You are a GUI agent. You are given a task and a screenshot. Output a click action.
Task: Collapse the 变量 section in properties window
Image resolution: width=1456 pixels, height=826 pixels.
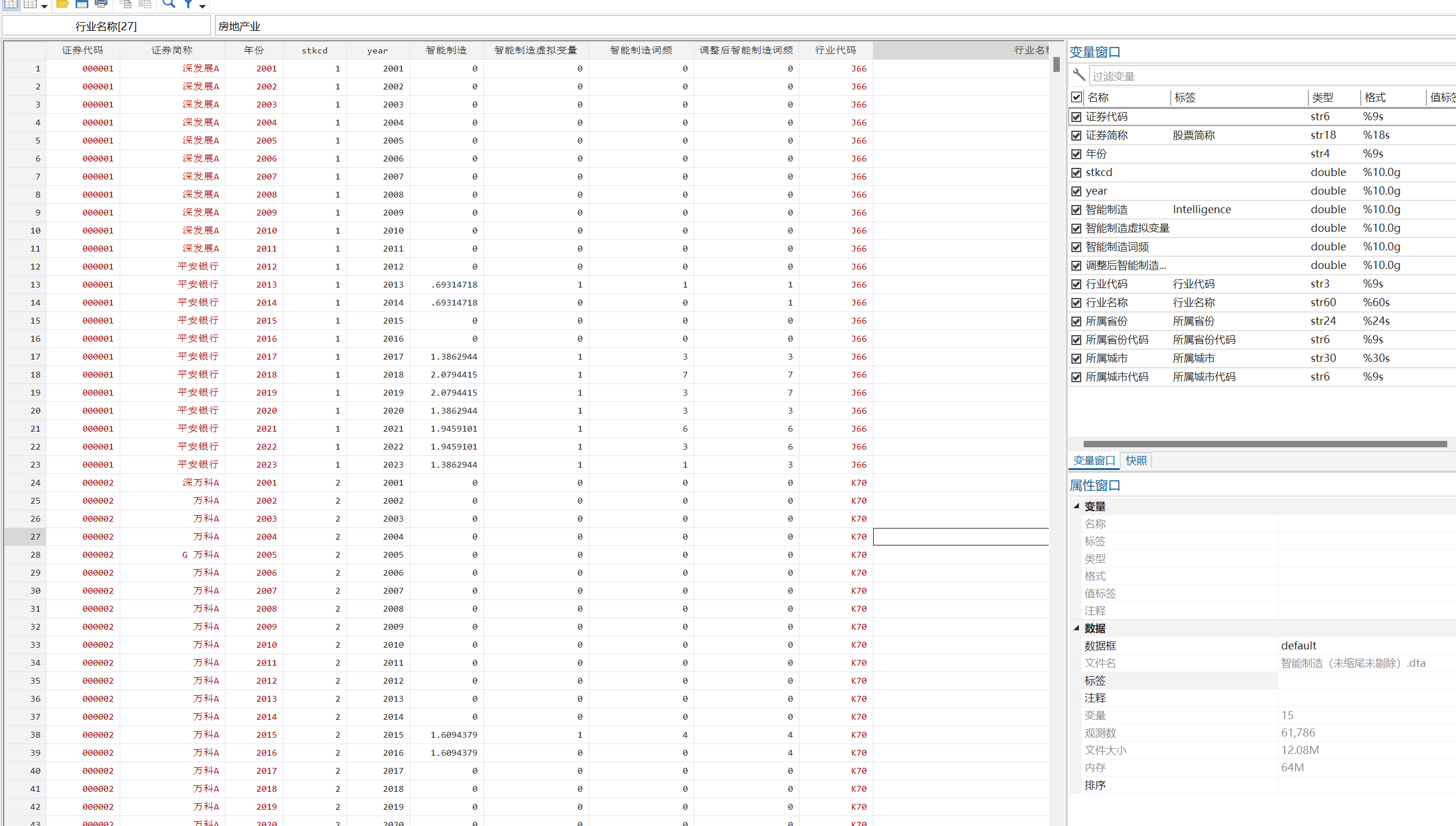(x=1076, y=506)
